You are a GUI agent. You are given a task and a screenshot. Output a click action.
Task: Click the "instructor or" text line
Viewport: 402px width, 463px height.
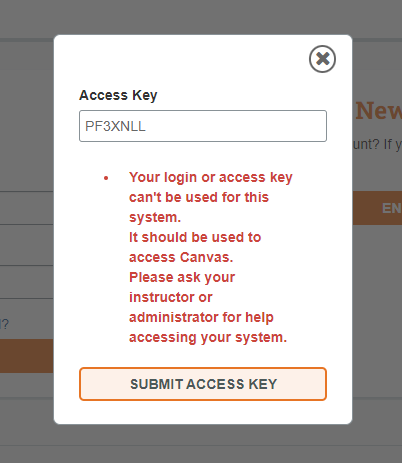pyautogui.click(x=171, y=297)
